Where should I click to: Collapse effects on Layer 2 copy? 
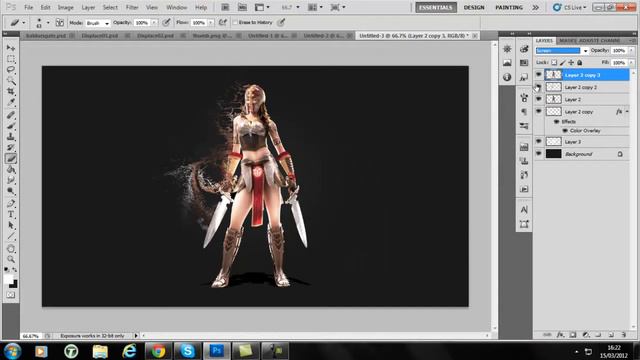pos(627,111)
